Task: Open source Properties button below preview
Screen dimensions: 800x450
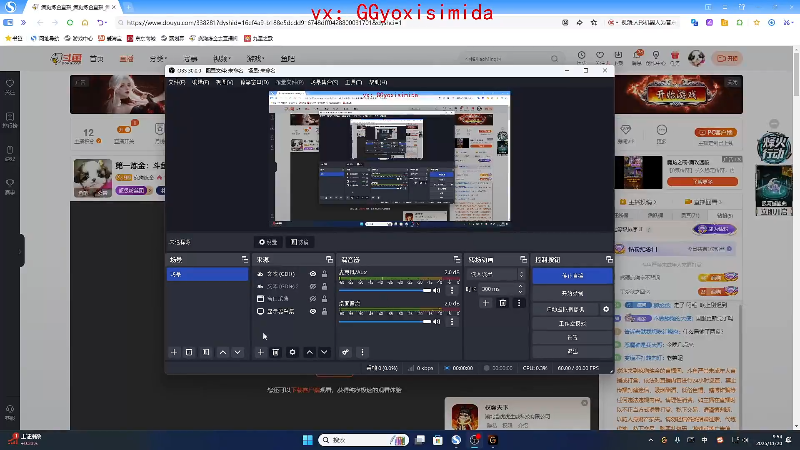Action: click(268, 242)
